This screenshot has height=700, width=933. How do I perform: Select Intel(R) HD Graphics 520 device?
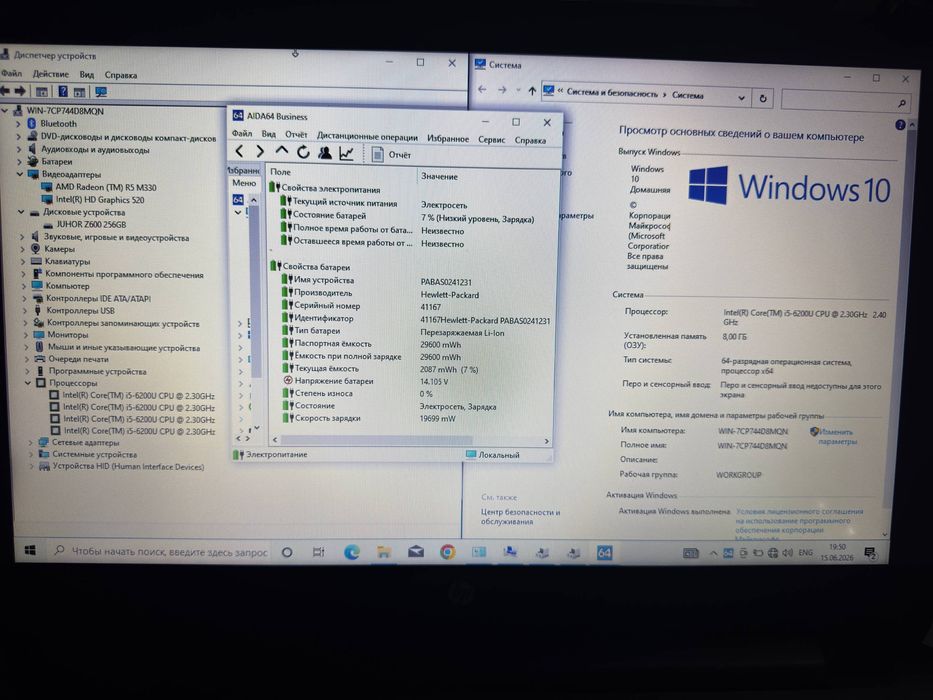pos(100,200)
